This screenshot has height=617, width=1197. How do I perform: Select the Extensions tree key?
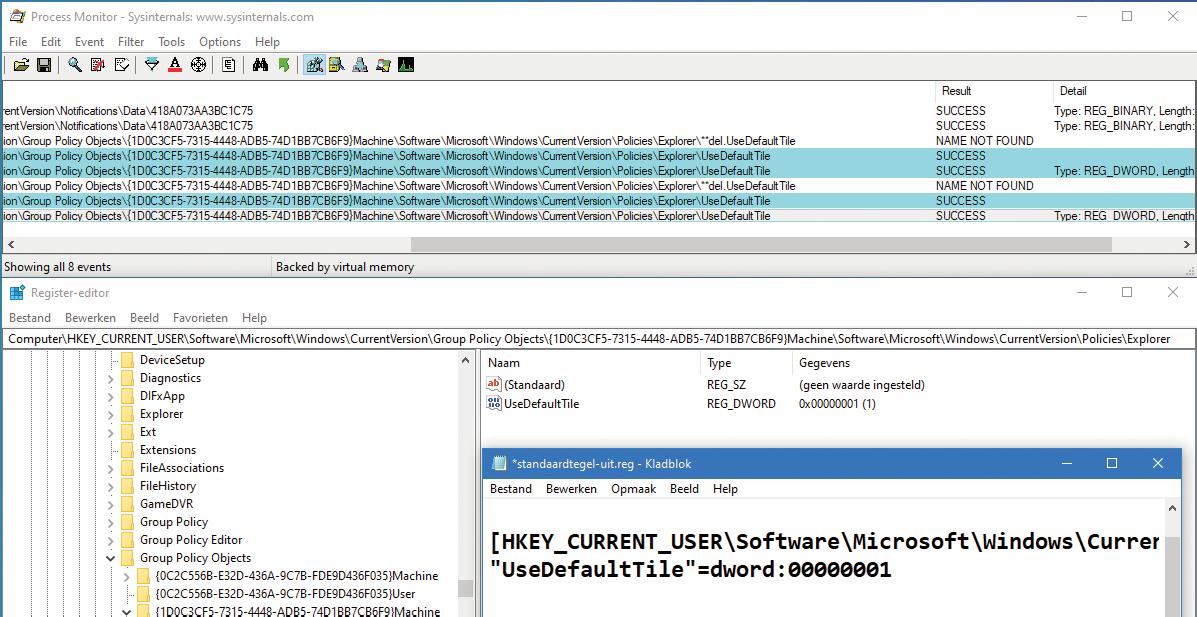coord(168,450)
